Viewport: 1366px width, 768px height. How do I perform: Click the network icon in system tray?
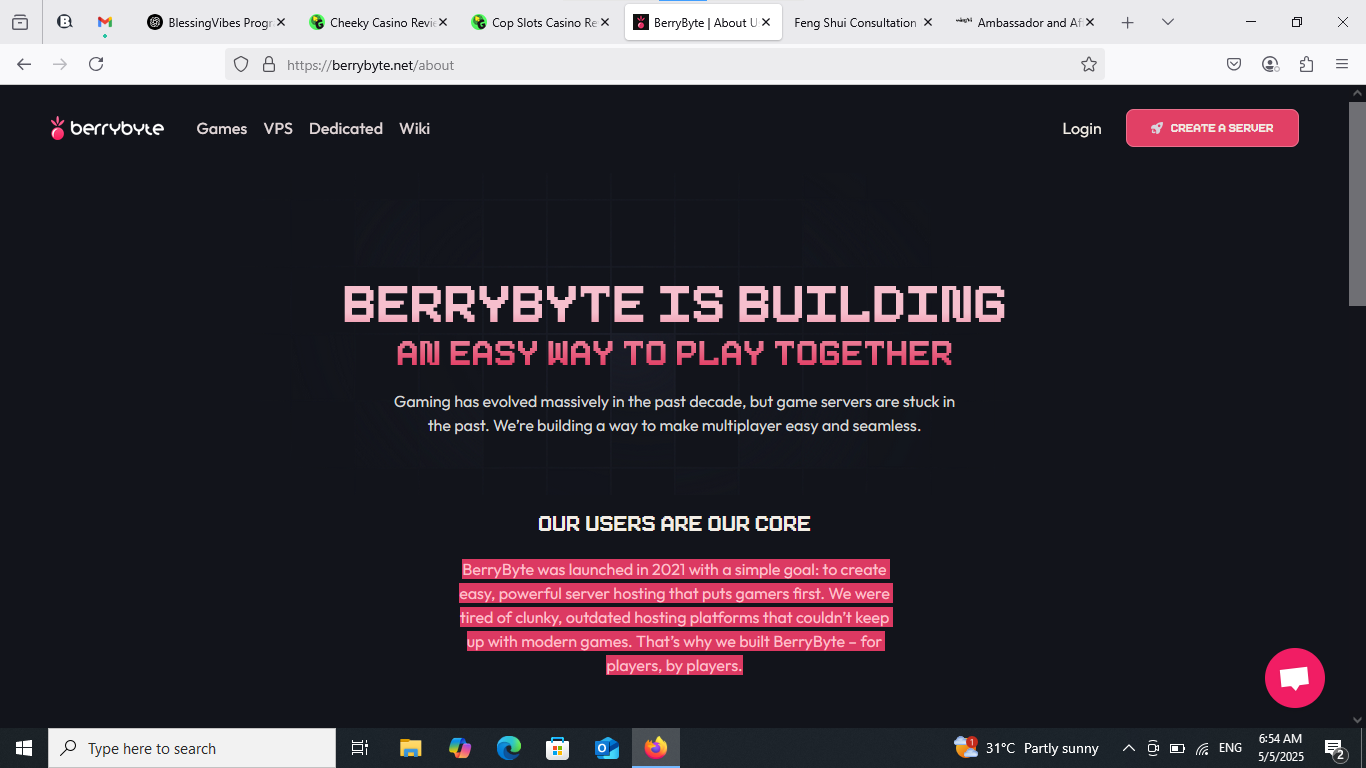1203,748
